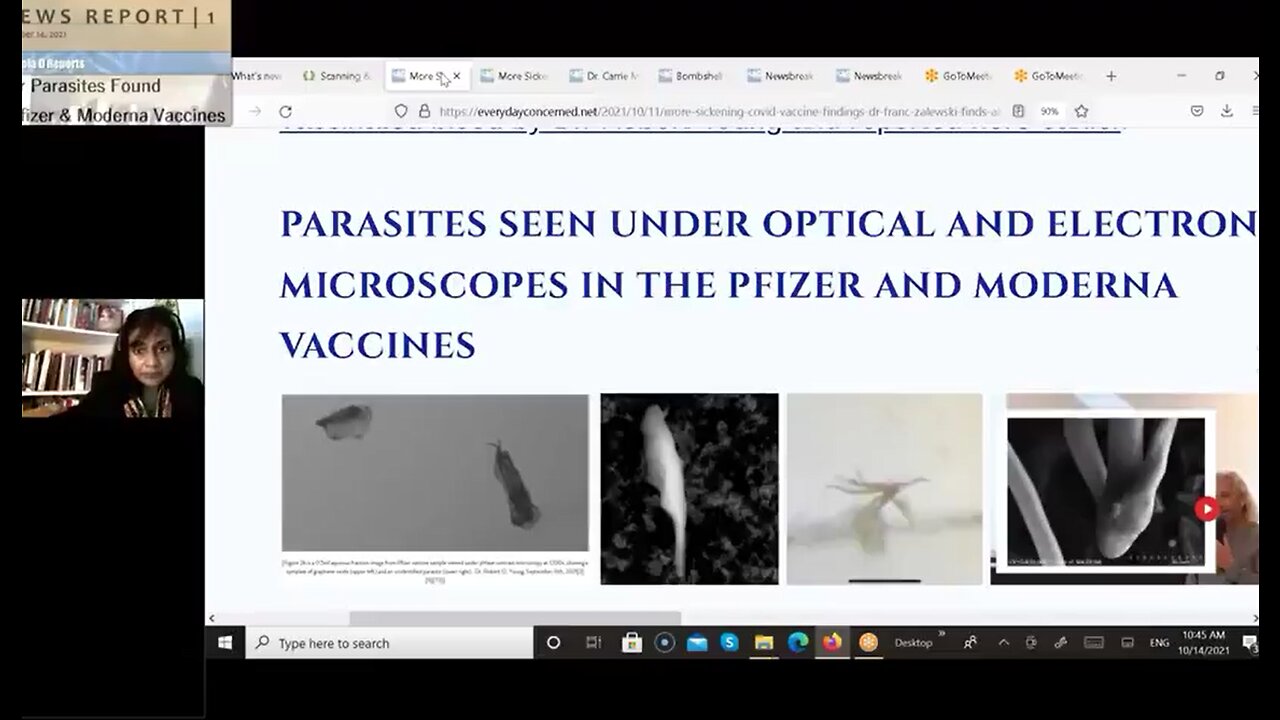Bookmark this page with the star icon
Viewport: 1280px width, 720px height.
pos(1081,112)
